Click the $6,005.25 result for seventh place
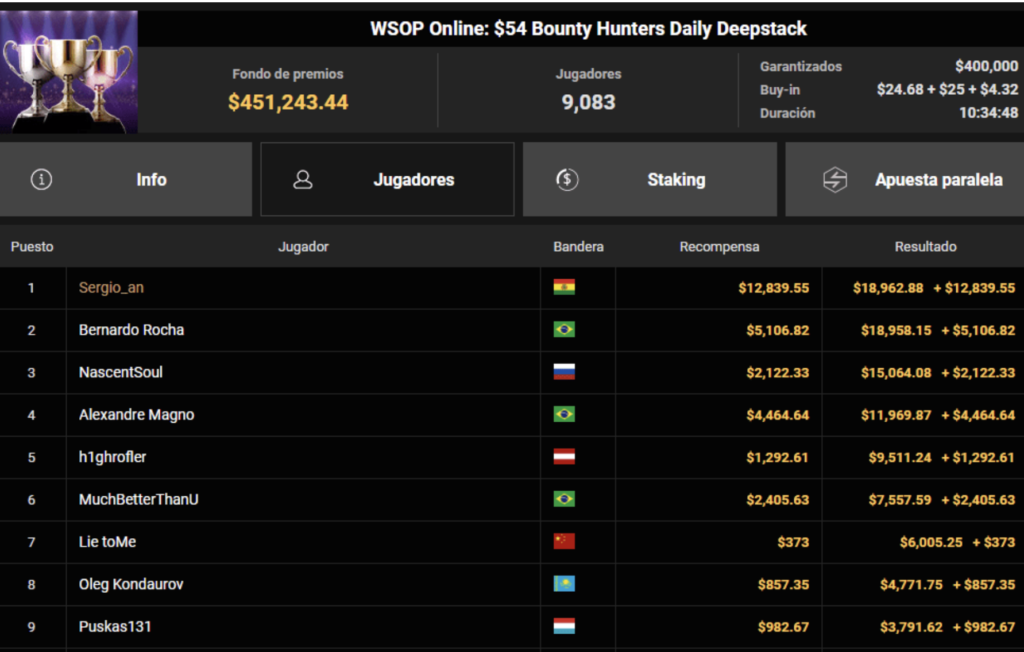Screen dimensions: 1024x652 pos(931,542)
